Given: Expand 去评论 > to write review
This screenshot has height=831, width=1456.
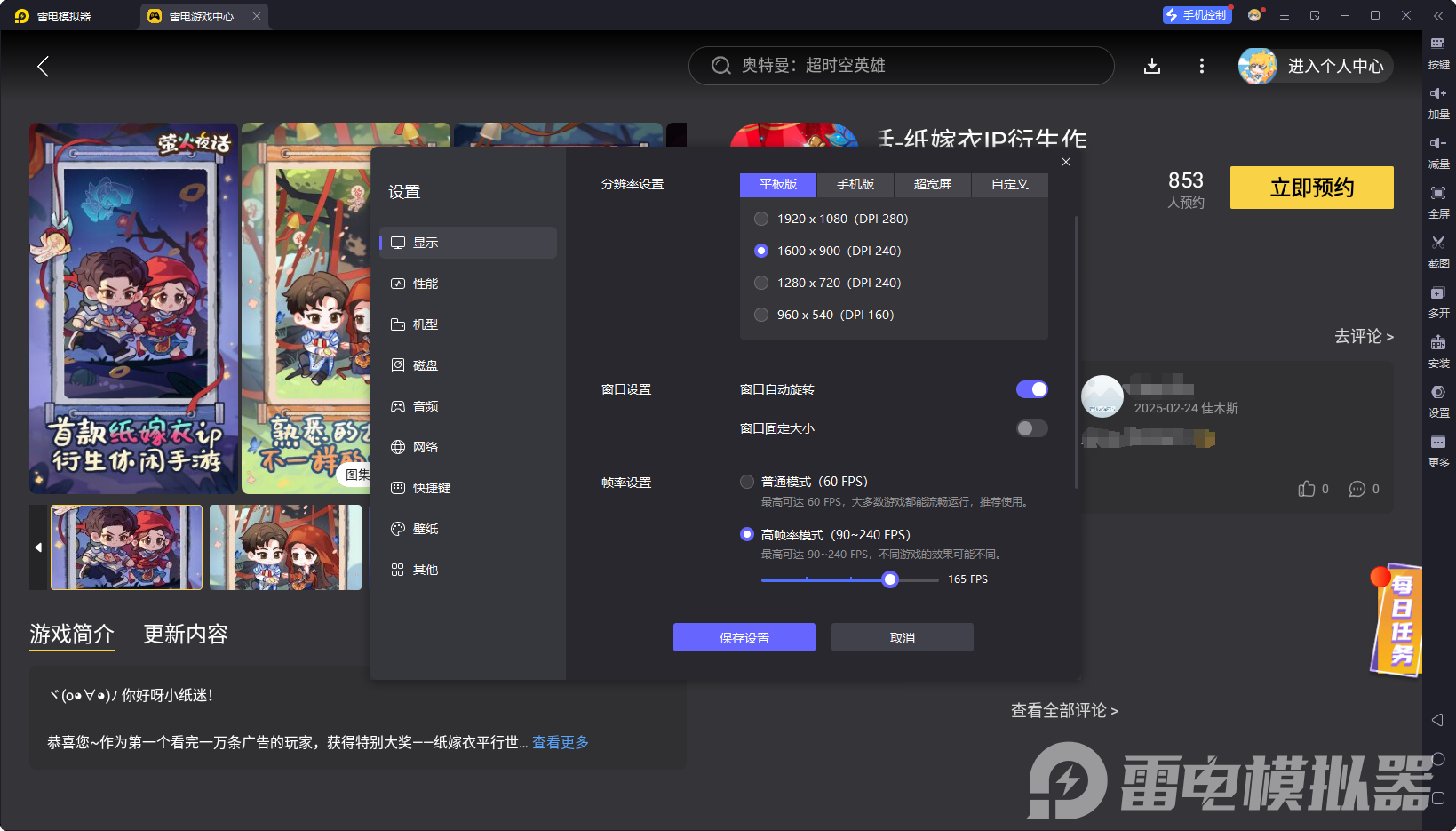Looking at the screenshot, I should tap(1364, 336).
